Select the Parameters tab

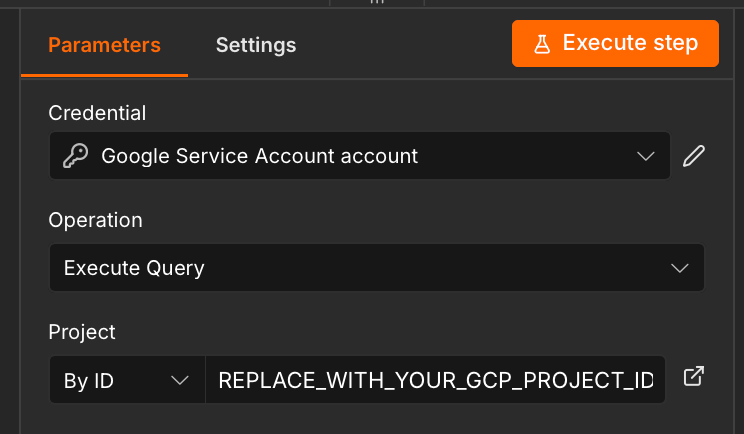(104, 46)
